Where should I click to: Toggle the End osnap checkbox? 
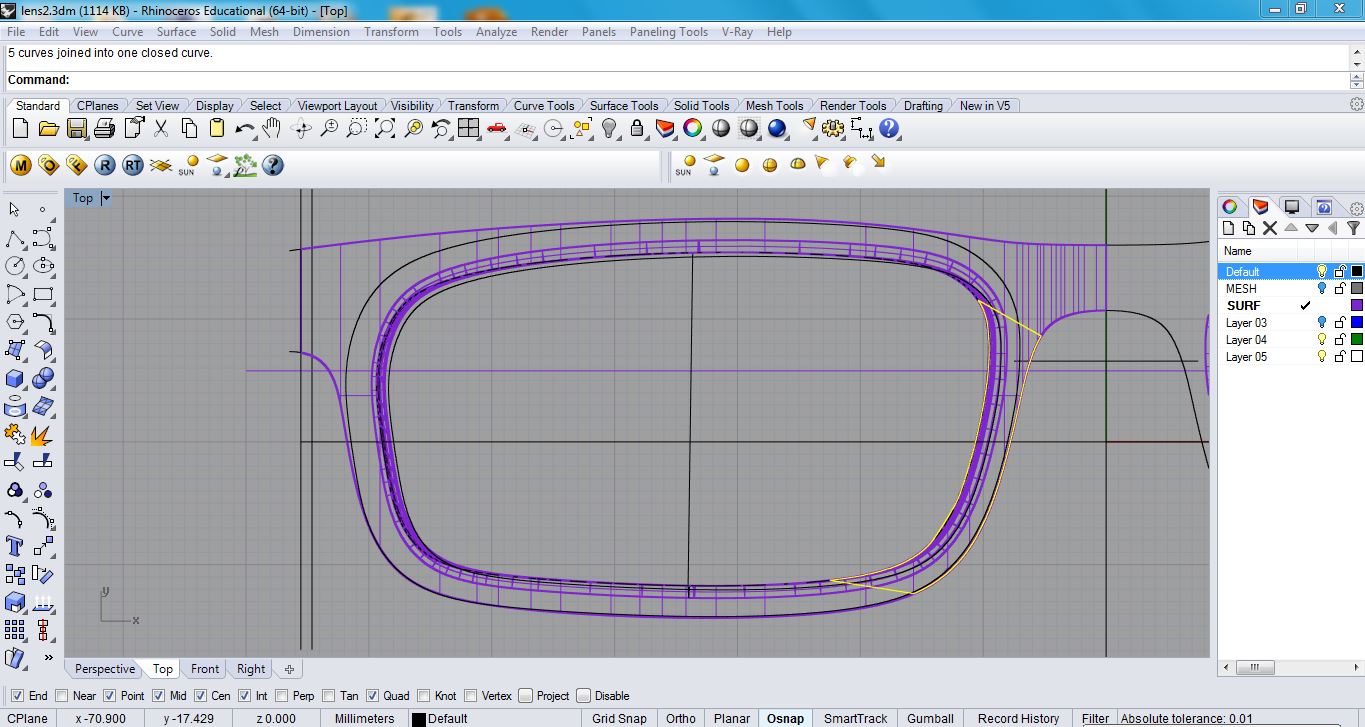point(18,696)
